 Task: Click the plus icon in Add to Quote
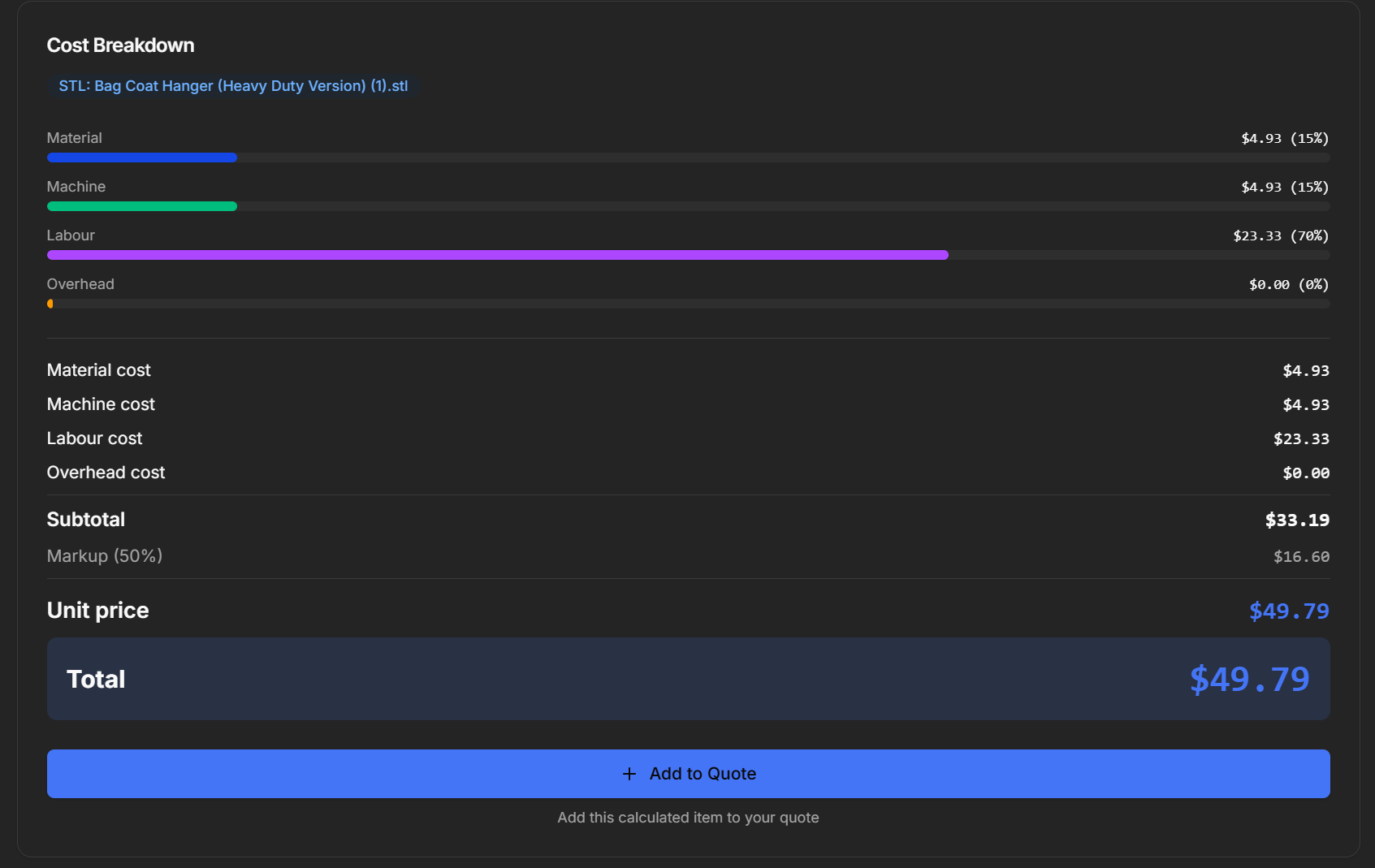click(x=629, y=774)
